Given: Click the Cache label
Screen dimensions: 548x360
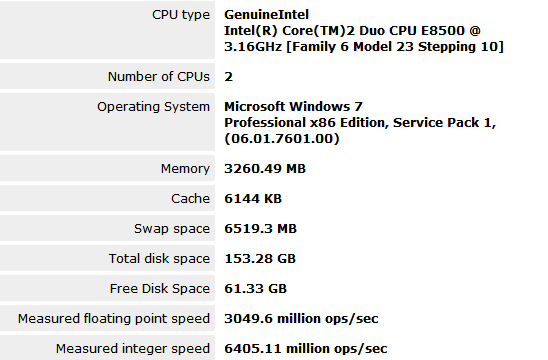Looking at the screenshot, I should tap(190, 199).
